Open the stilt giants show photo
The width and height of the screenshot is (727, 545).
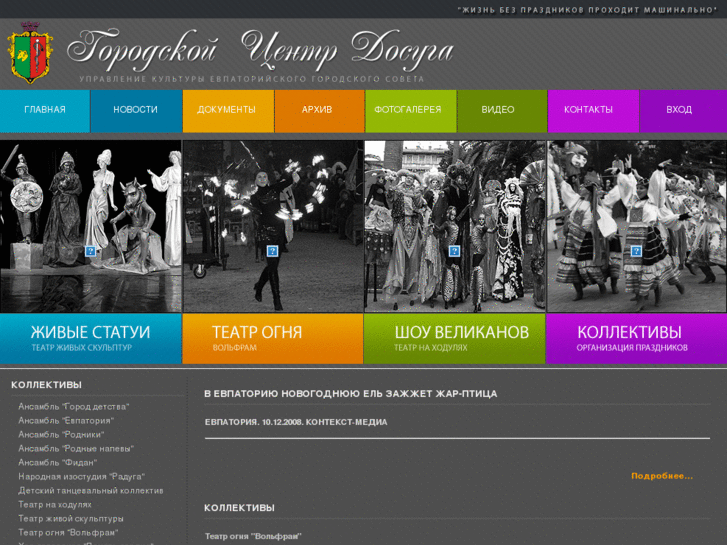coord(455,226)
